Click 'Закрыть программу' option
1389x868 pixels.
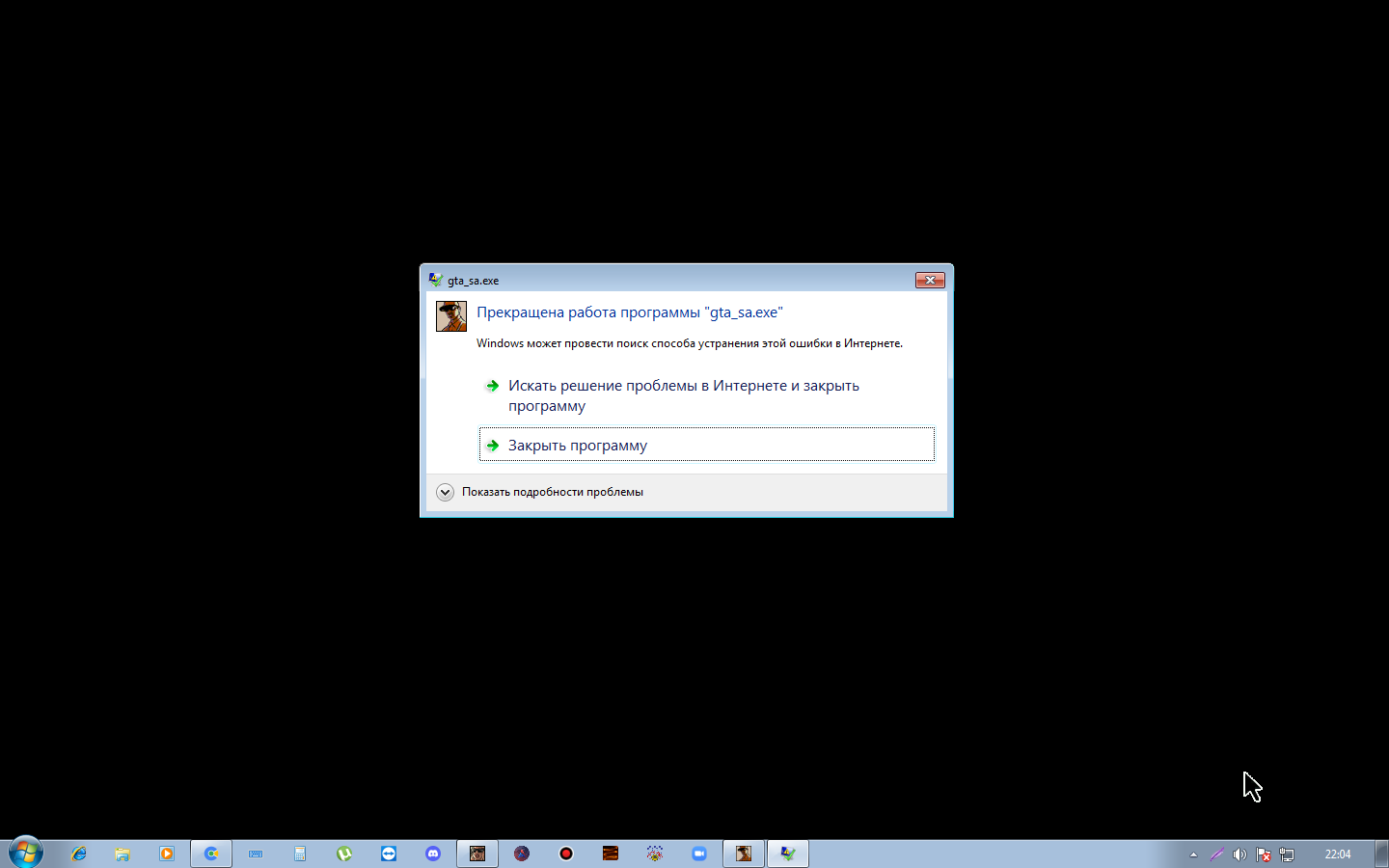(706, 445)
